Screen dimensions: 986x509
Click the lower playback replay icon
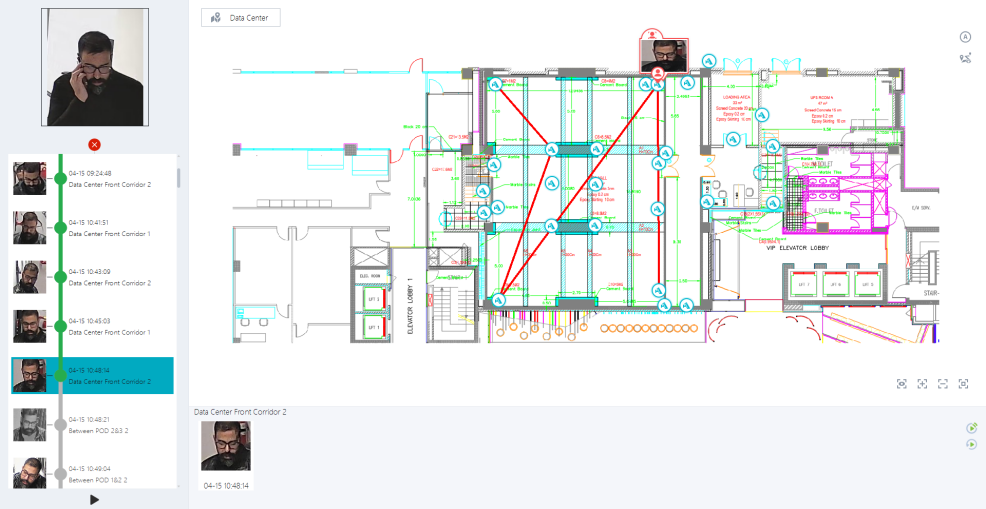coord(972,444)
